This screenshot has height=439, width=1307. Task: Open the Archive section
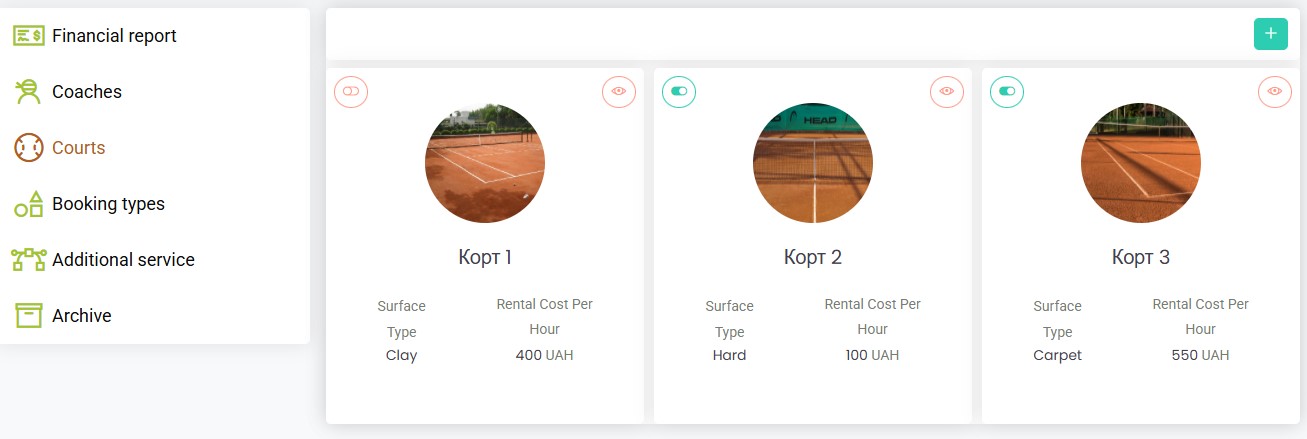tap(82, 316)
